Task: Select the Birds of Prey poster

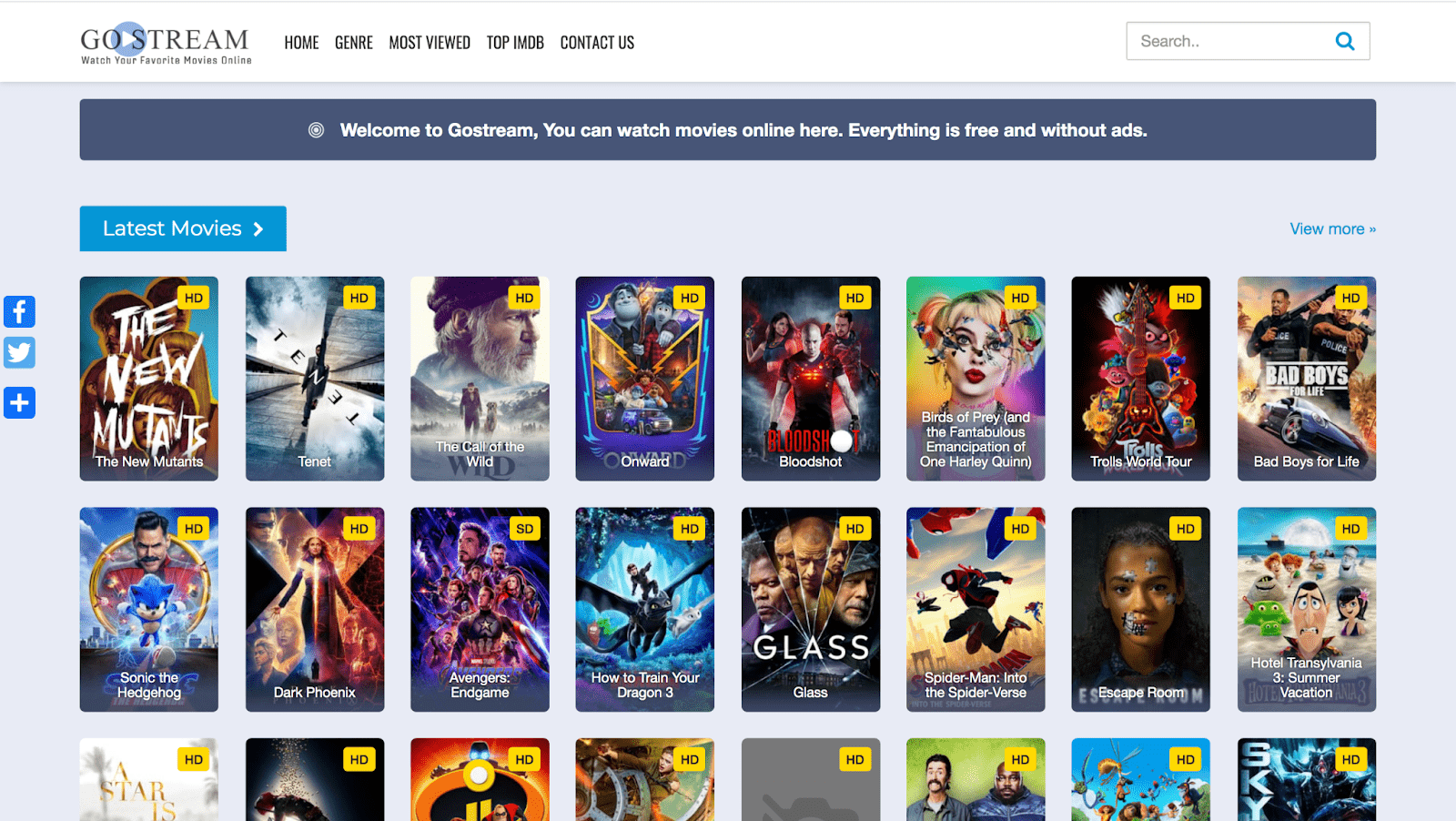Action: pyautogui.click(x=976, y=379)
